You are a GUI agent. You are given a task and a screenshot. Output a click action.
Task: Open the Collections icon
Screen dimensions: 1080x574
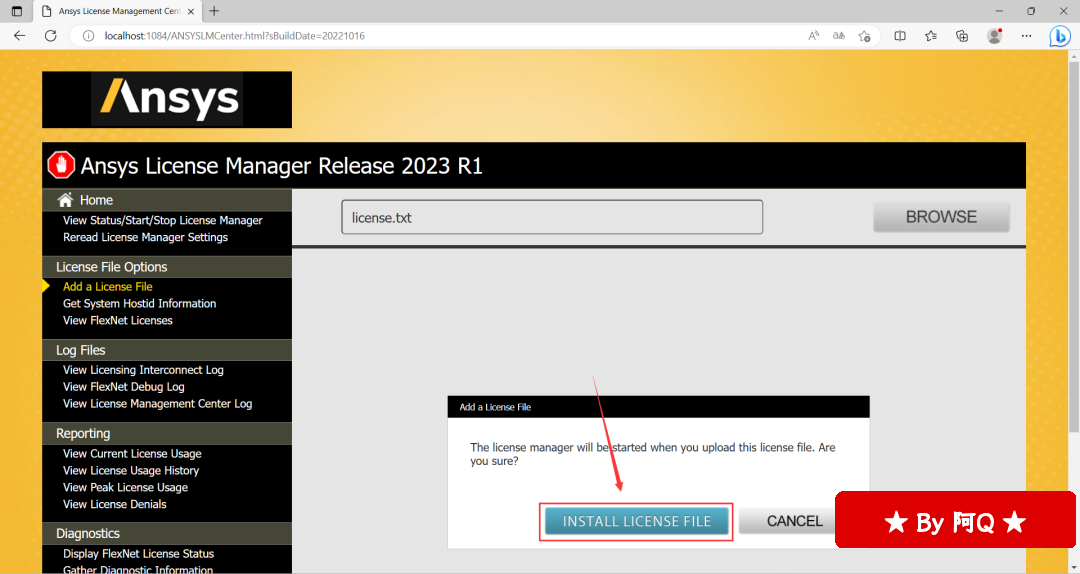tap(962, 36)
